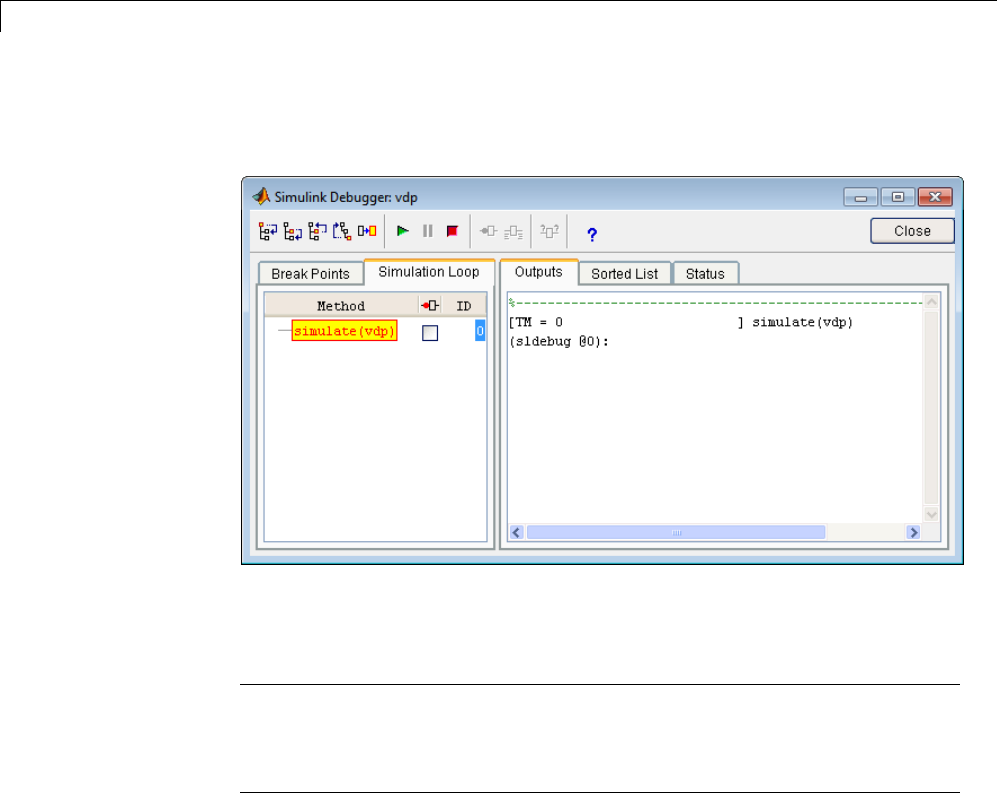
Task: Click the Method column header
Action: coord(341,306)
